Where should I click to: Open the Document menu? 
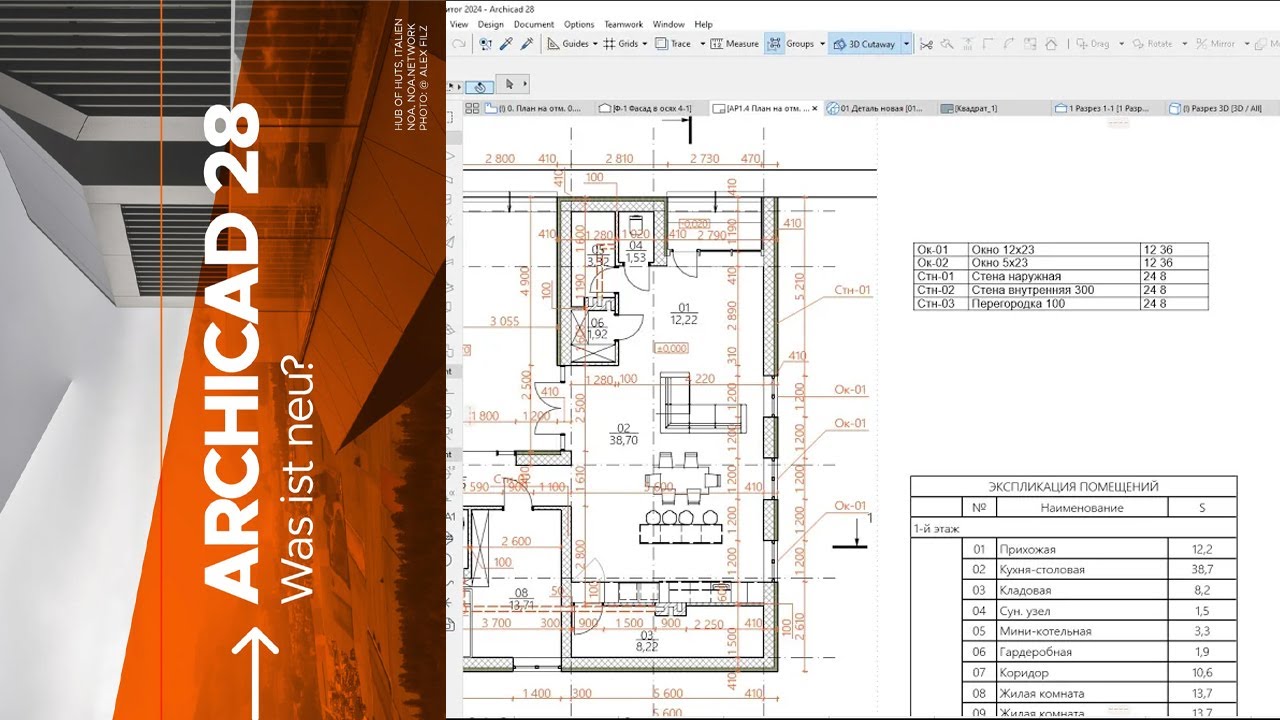pos(534,24)
